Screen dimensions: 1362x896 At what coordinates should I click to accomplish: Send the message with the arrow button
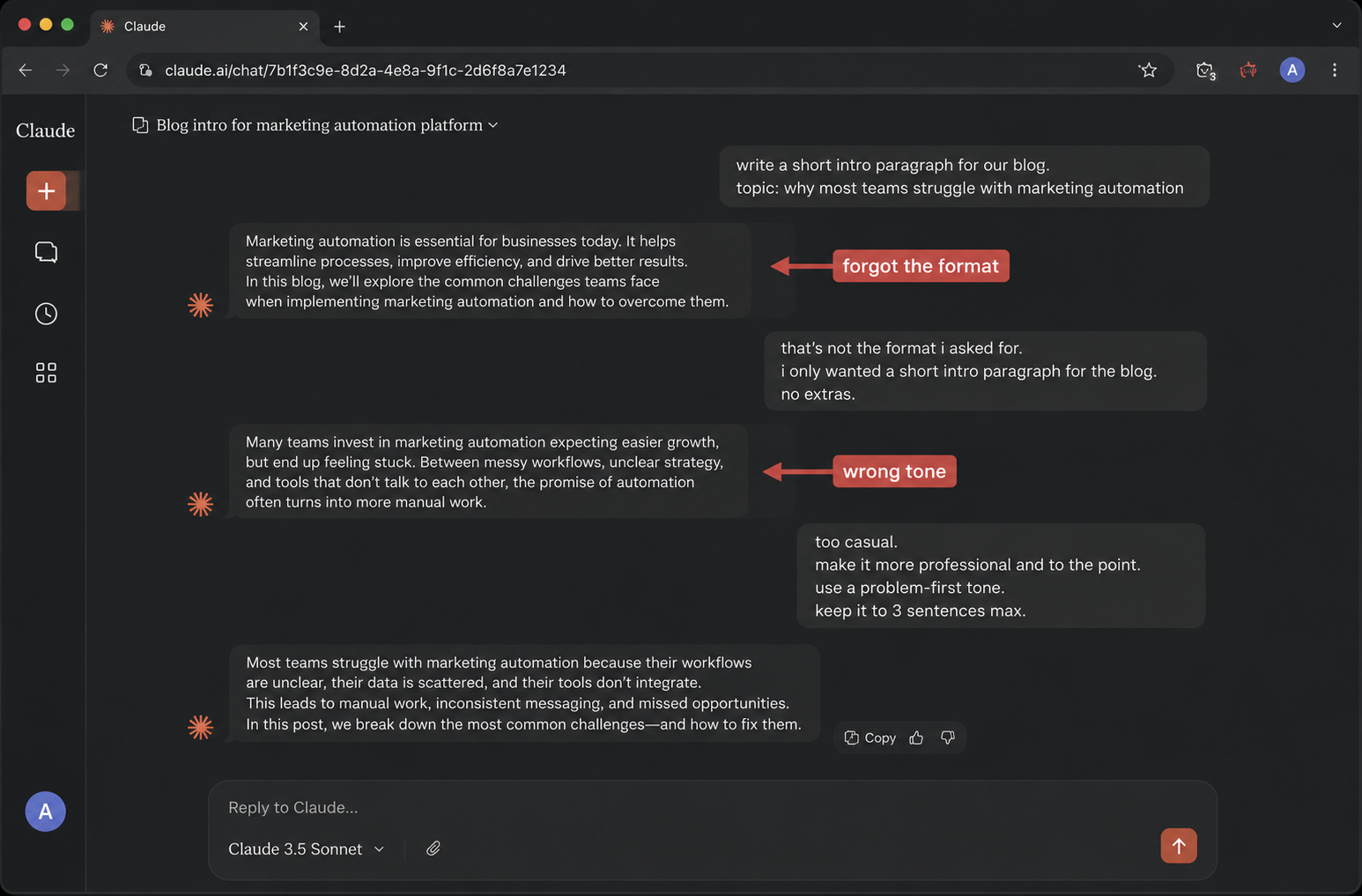coord(1178,846)
